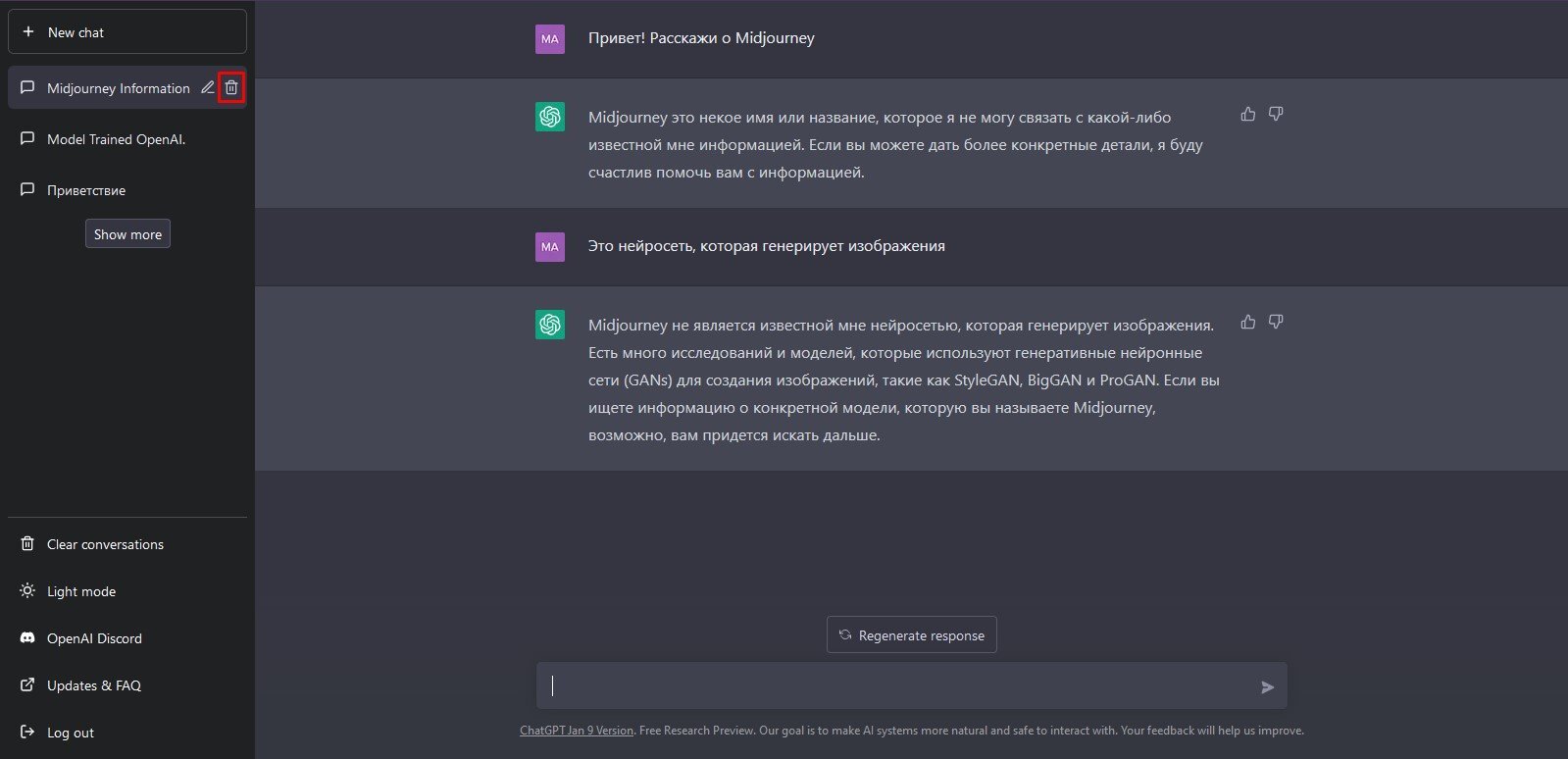Click the refresh icon in Regenerate response

tap(845, 634)
